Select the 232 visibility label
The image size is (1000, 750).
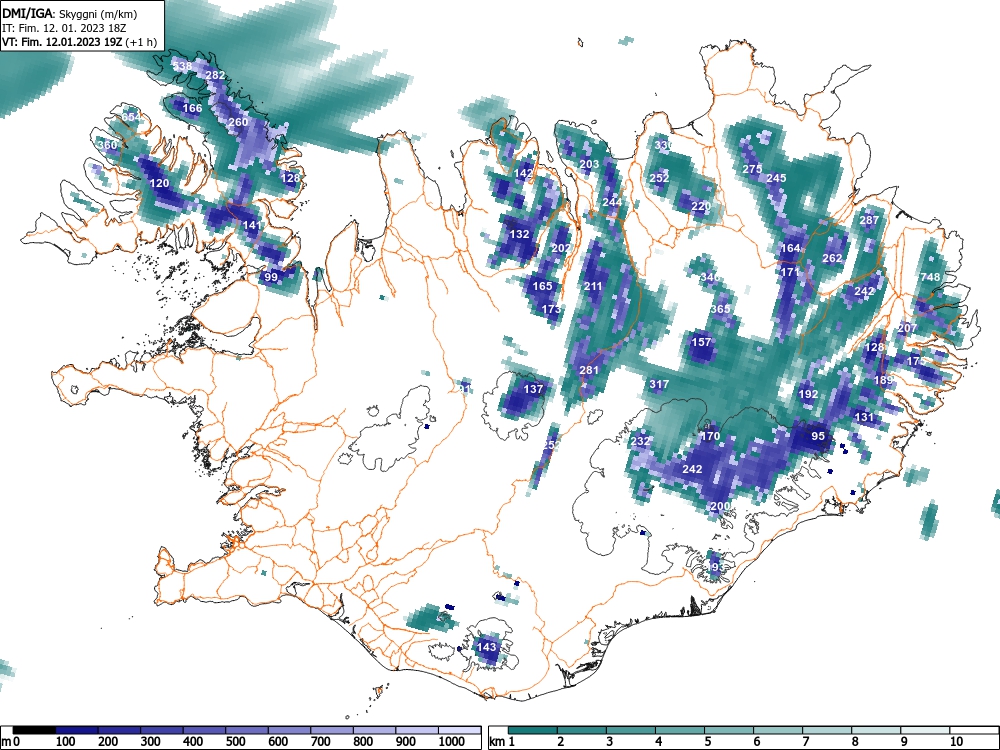coord(640,441)
